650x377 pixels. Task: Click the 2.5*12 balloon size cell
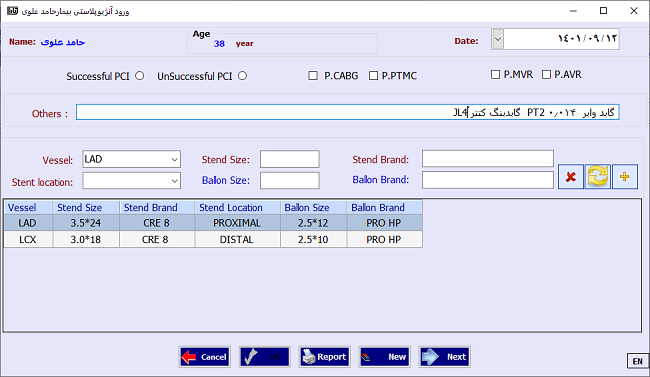(313, 223)
